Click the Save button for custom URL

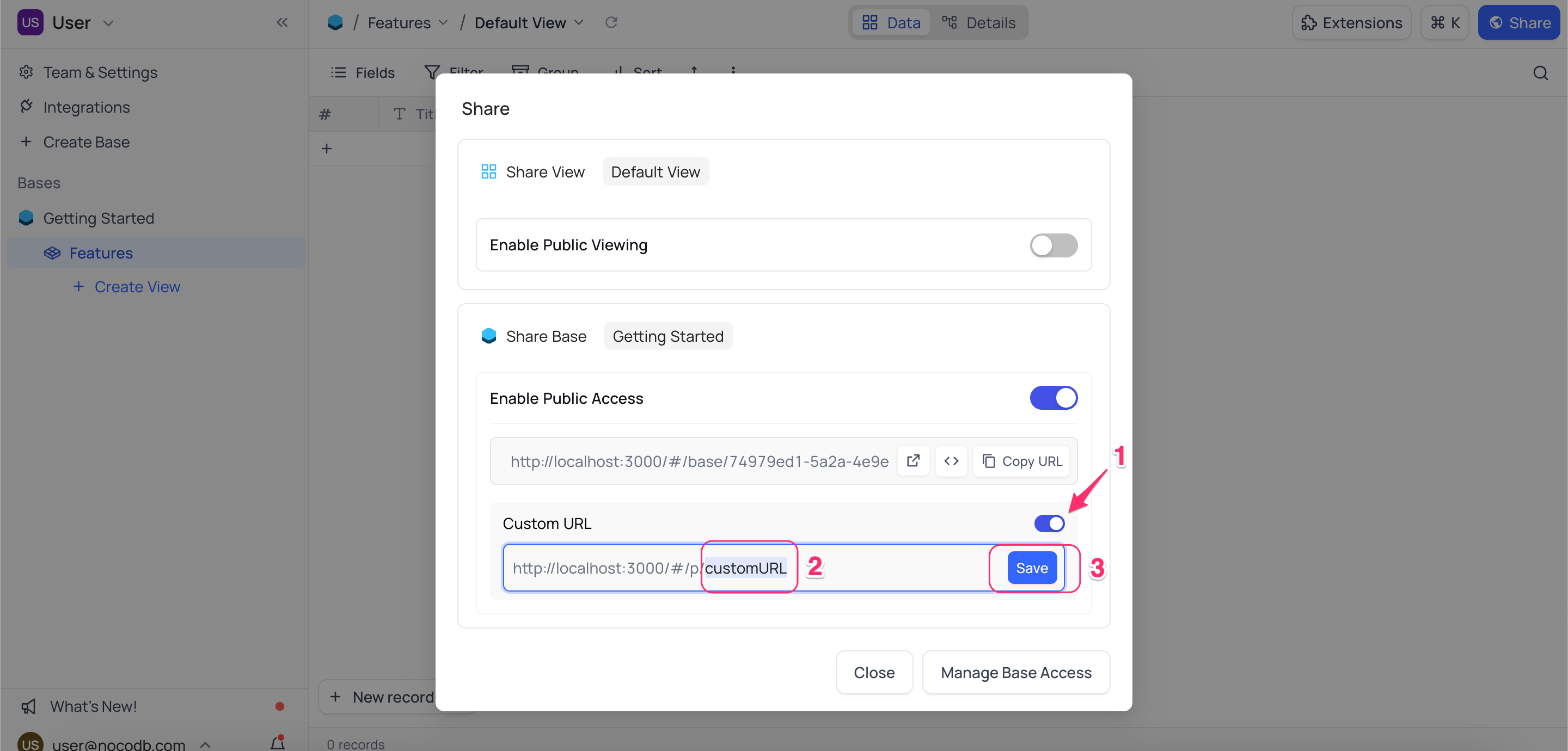coord(1032,567)
